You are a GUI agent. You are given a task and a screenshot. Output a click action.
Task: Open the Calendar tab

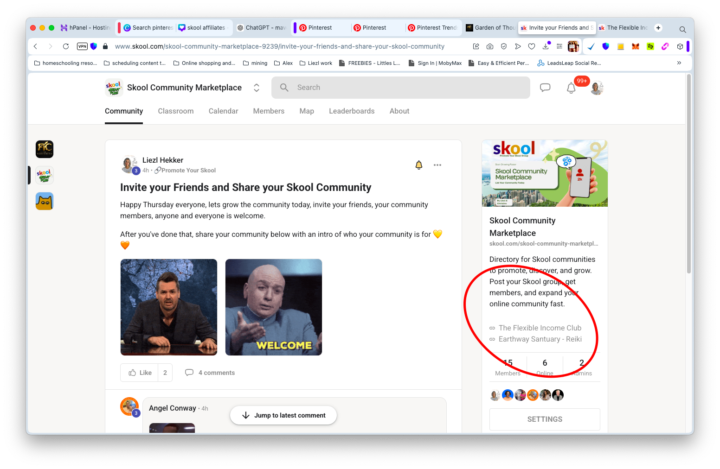point(223,111)
